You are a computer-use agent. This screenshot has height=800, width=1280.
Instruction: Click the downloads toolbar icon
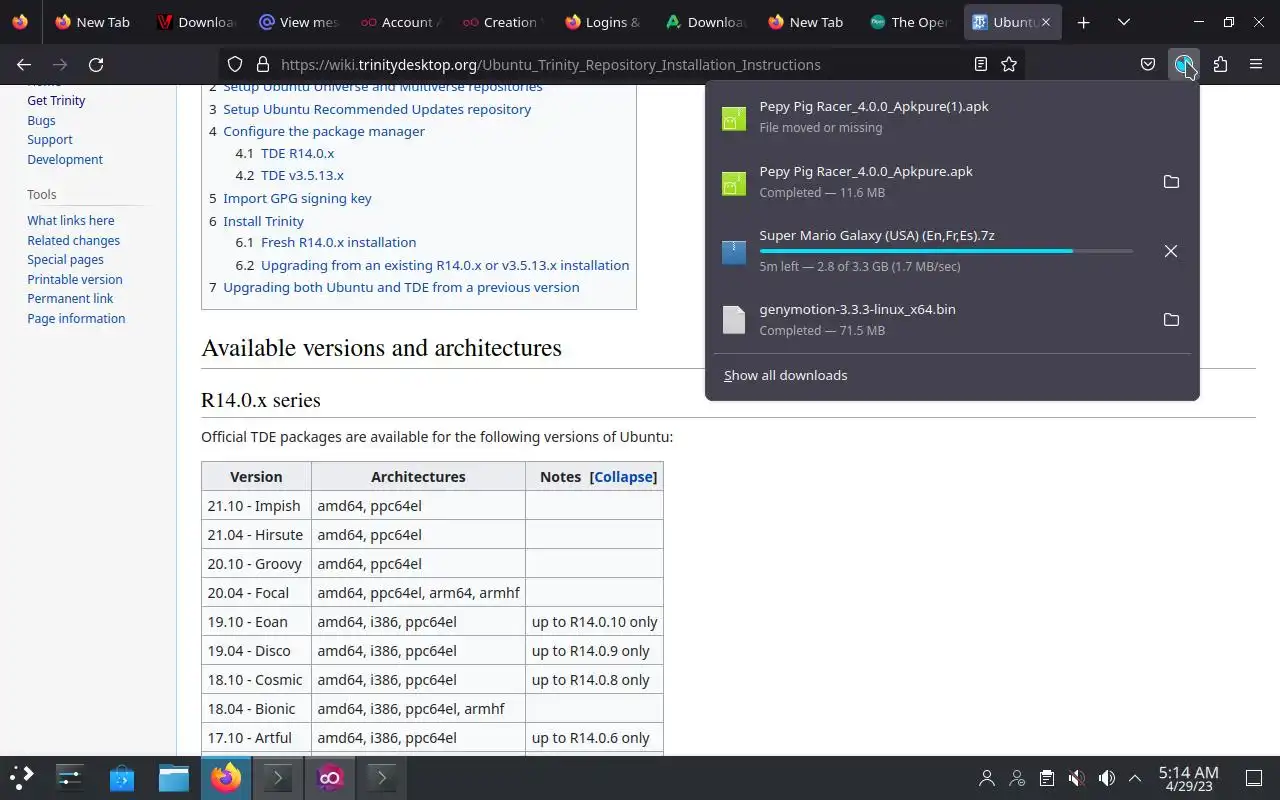pos(1184,64)
